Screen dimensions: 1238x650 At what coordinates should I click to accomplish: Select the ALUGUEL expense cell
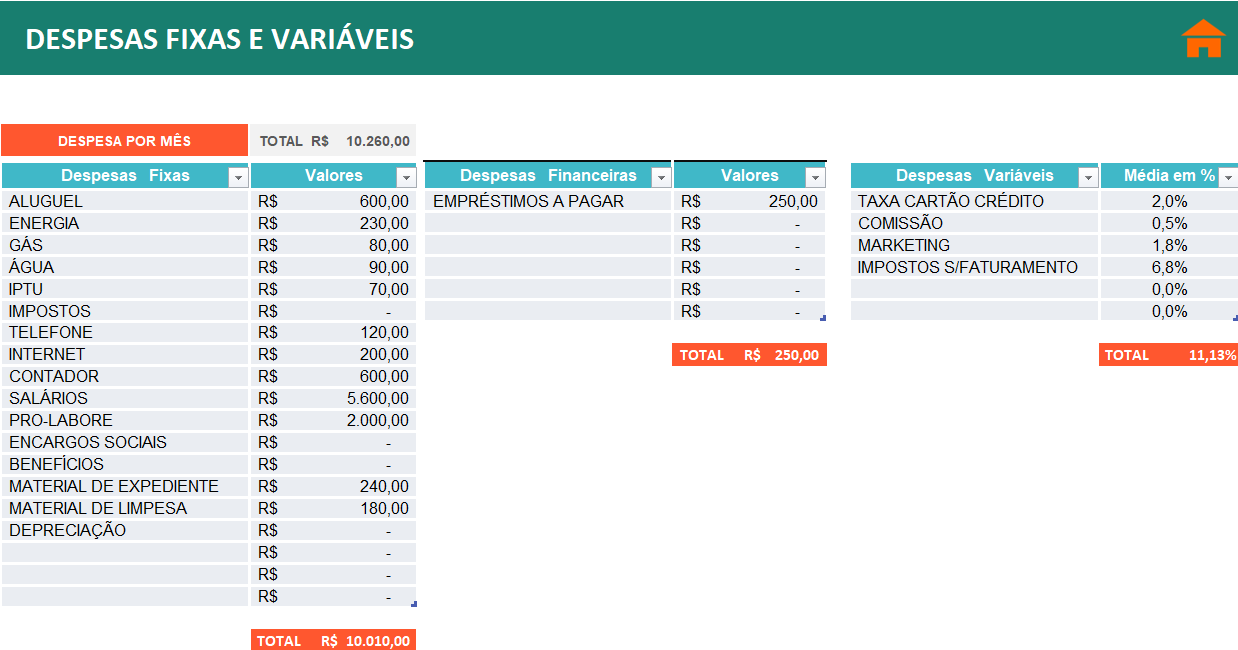[125, 201]
